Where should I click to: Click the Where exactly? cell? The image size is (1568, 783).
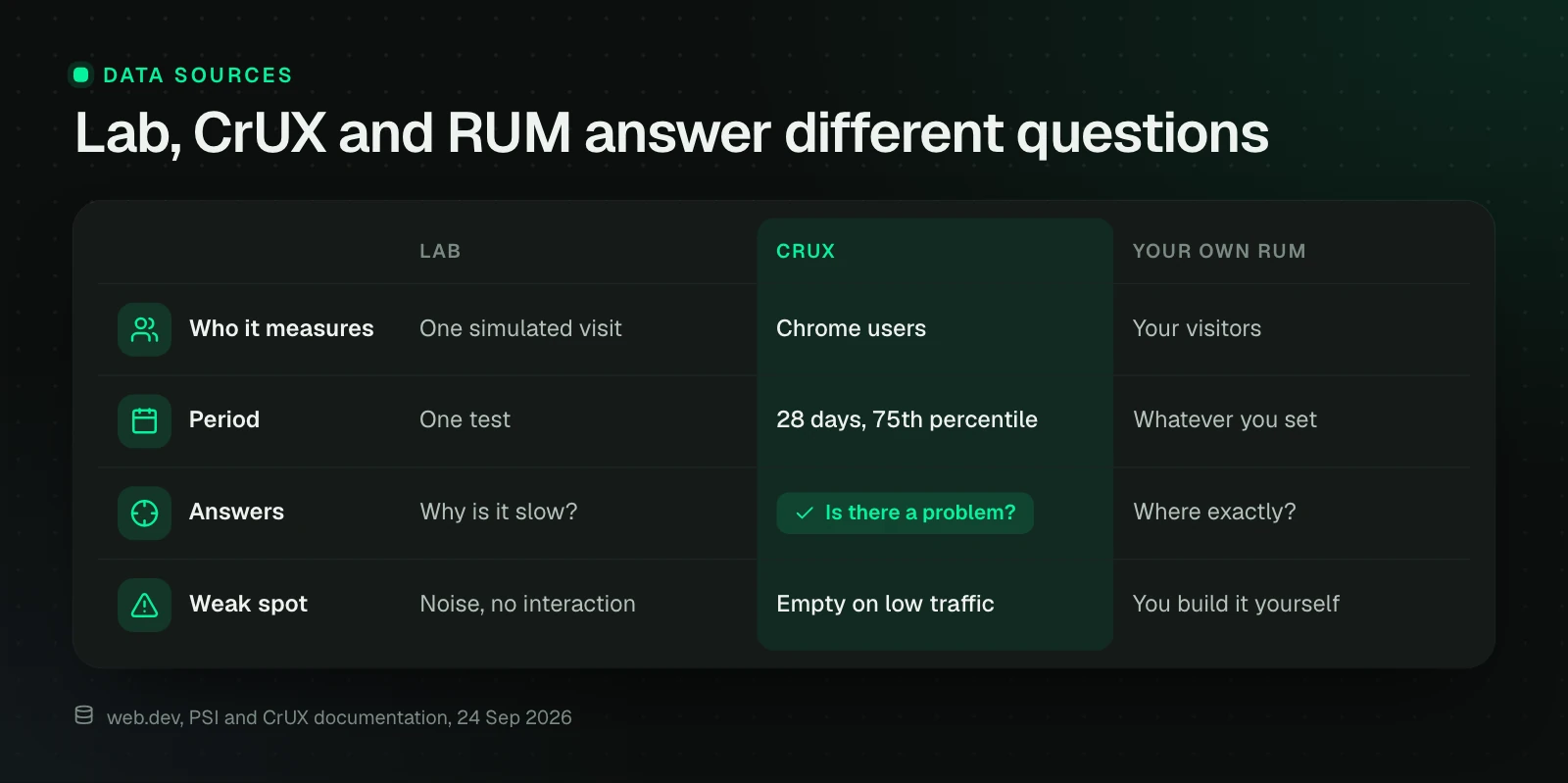(1214, 512)
